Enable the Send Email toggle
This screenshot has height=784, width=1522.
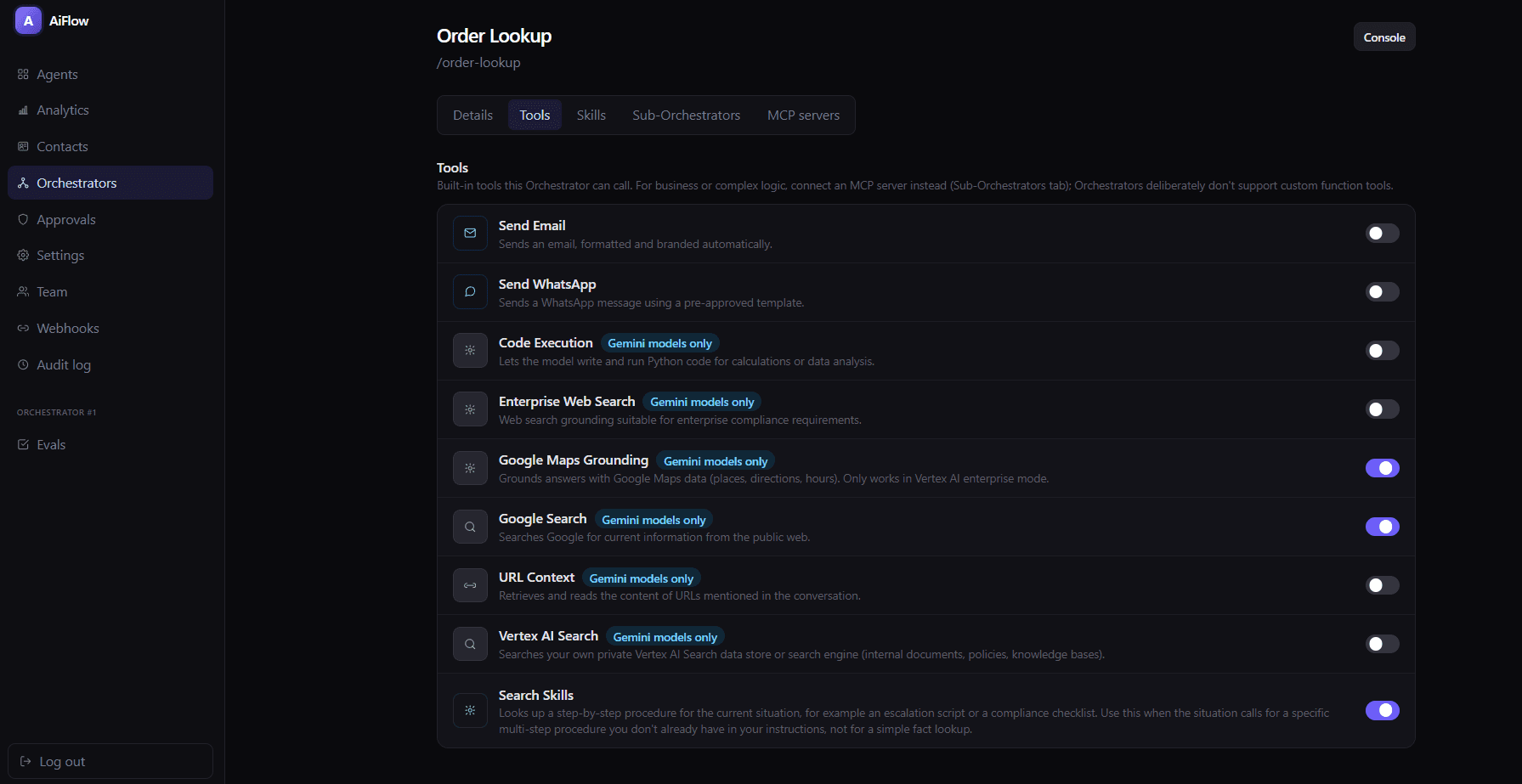tap(1382, 233)
